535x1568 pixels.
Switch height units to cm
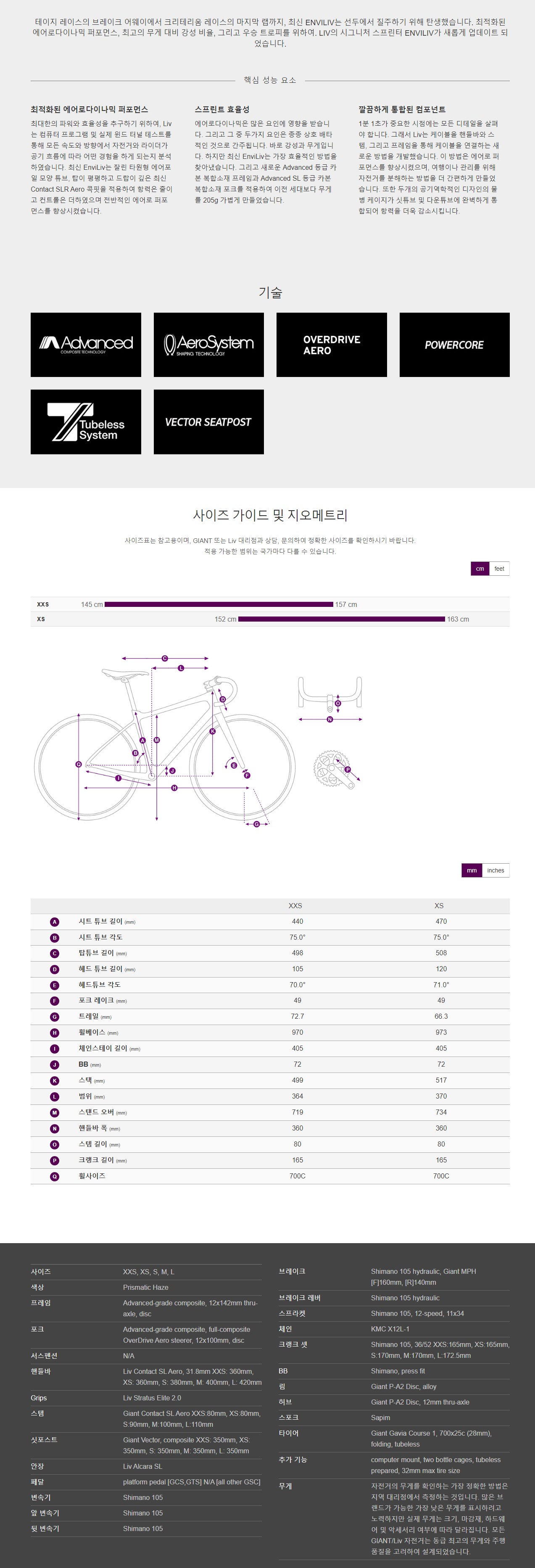[x=480, y=569]
